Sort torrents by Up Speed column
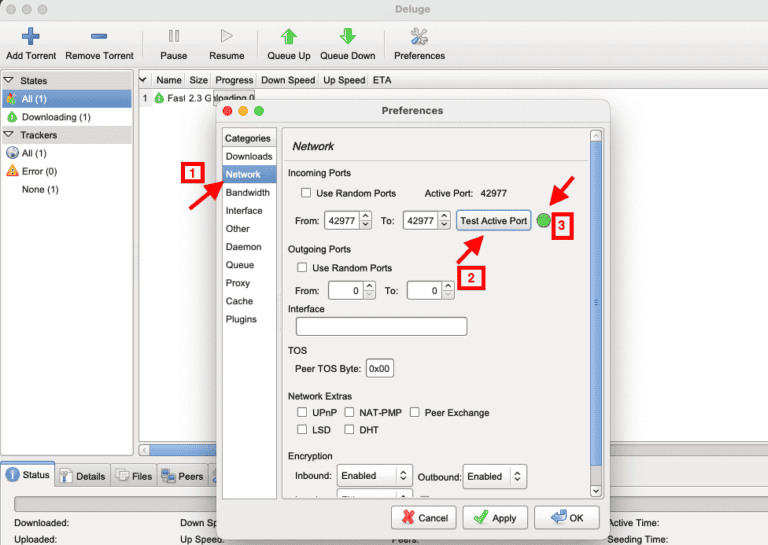The image size is (768, 545). point(344,80)
